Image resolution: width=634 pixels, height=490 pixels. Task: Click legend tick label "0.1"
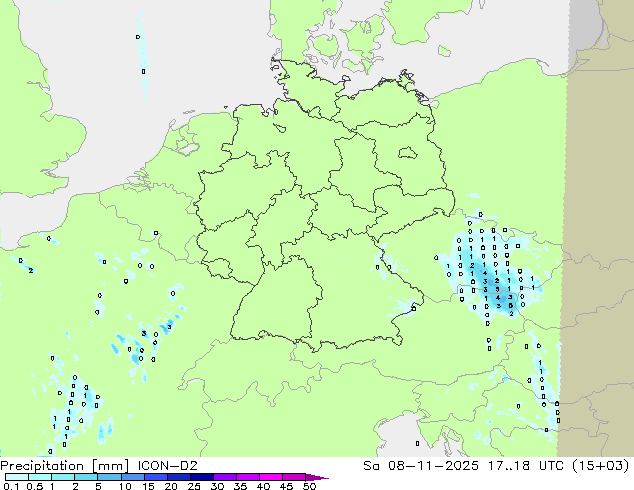point(11,486)
